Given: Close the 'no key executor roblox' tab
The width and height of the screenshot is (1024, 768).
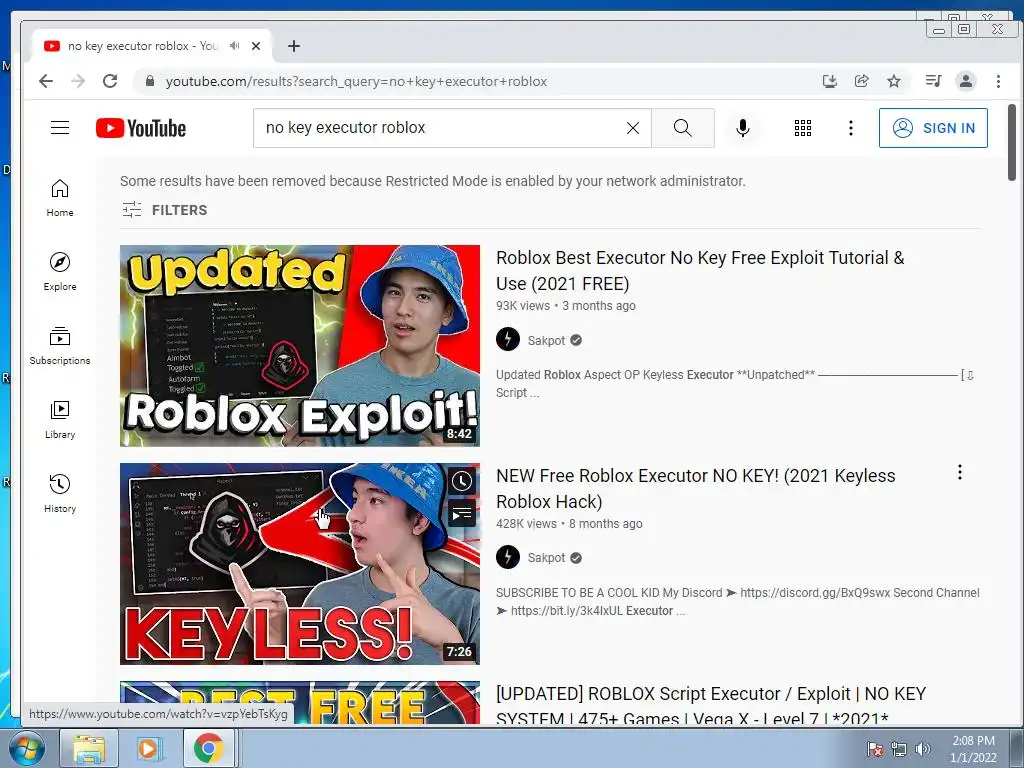Looking at the screenshot, I should click(x=256, y=46).
